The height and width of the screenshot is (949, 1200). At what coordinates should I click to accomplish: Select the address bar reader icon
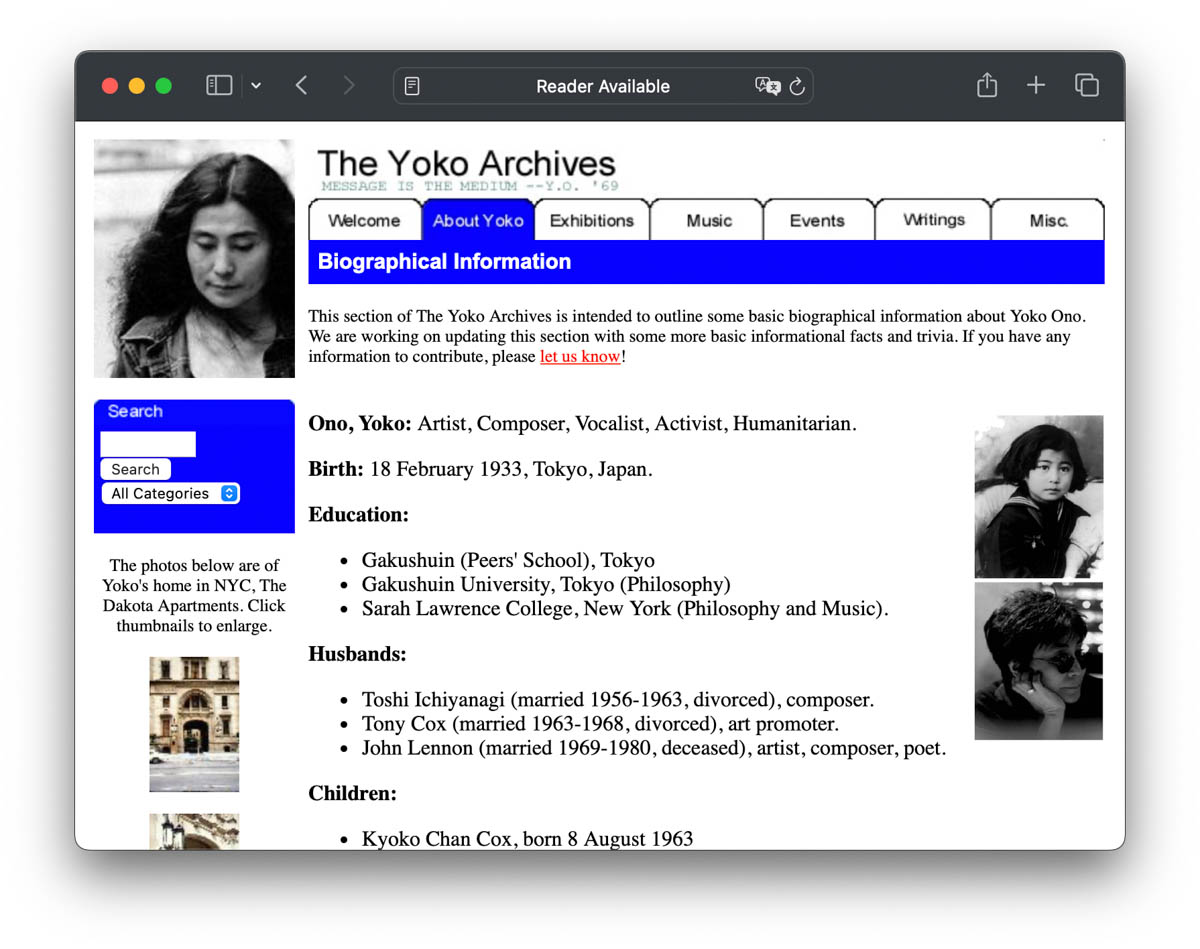pyautogui.click(x=411, y=86)
